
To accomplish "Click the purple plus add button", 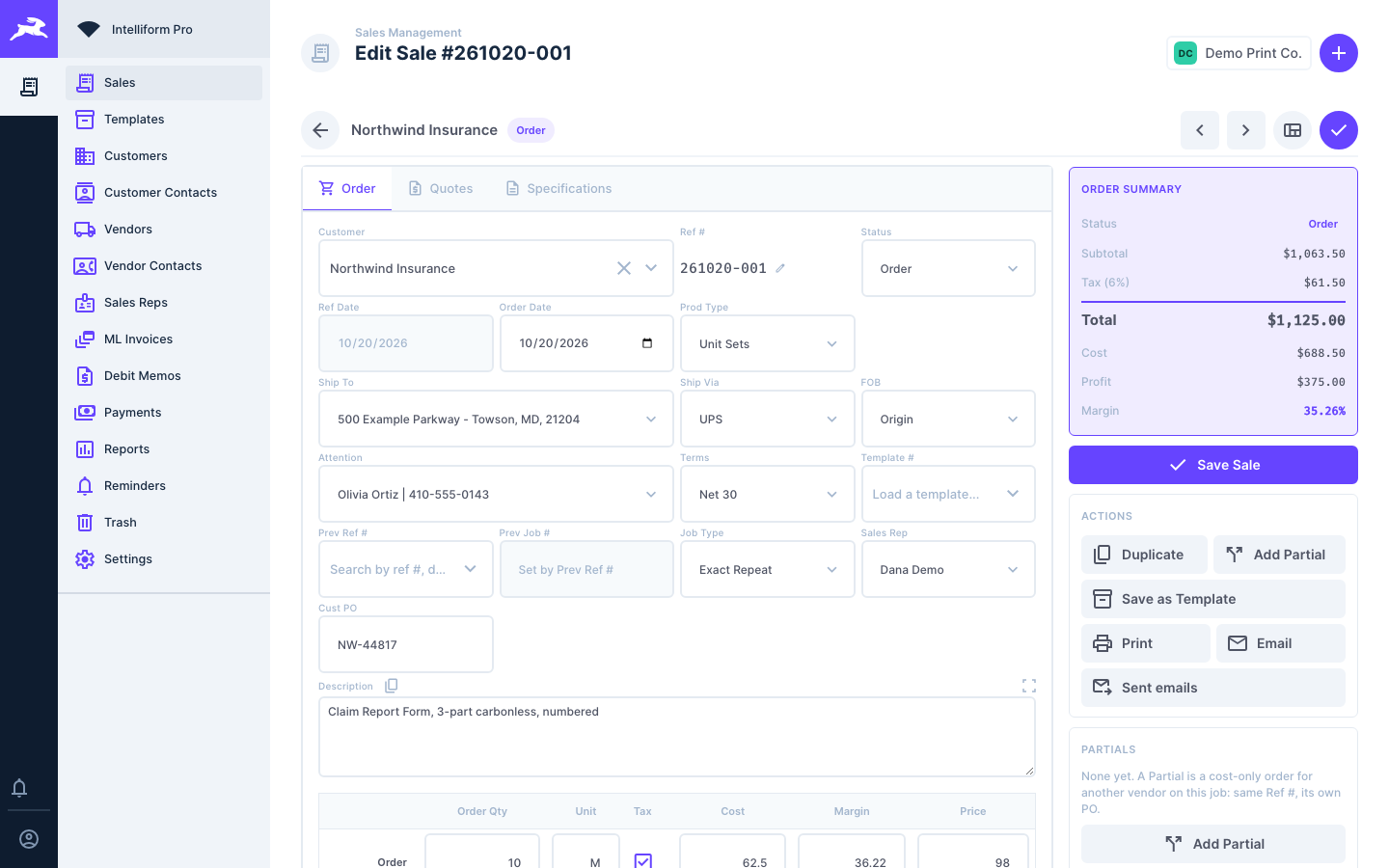I will coord(1339,53).
